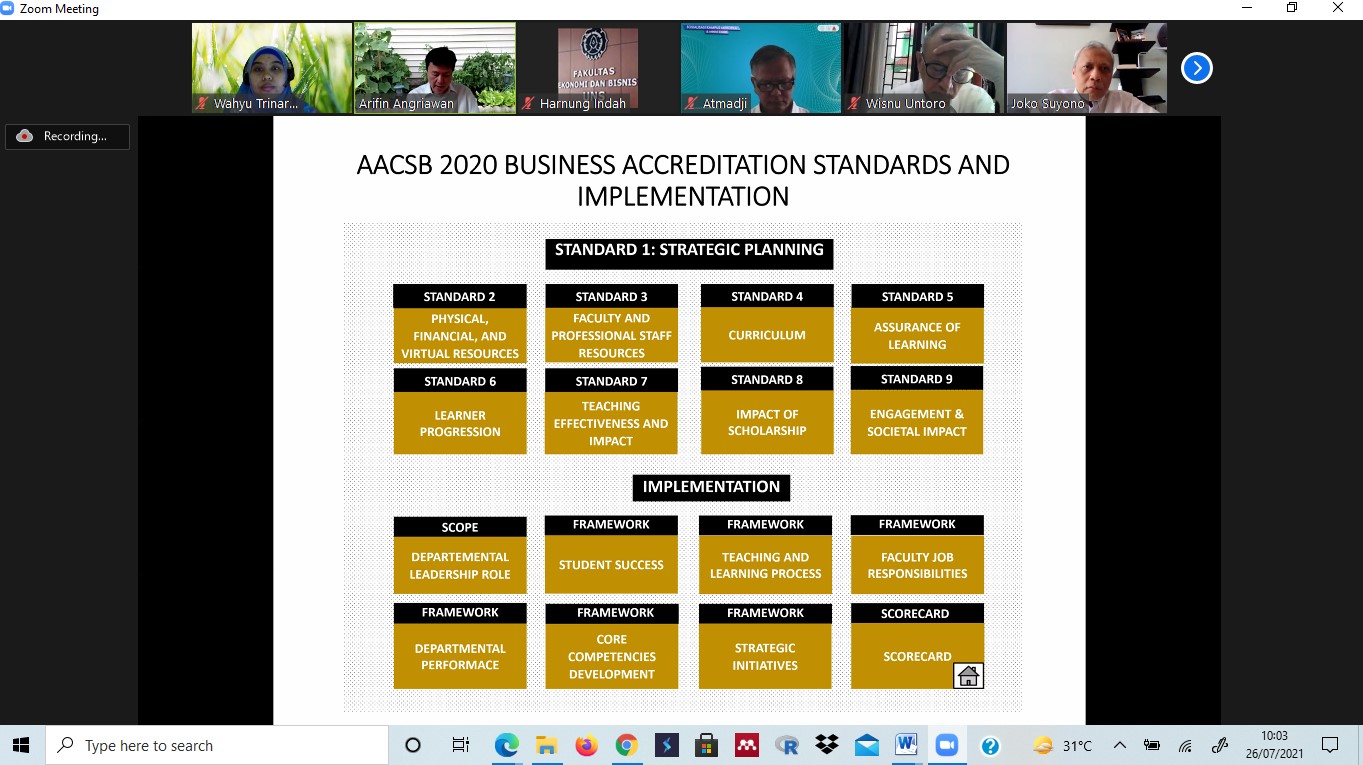1363x765 pixels.
Task: Open the network Wi-Fi icon
Action: (x=1185, y=745)
